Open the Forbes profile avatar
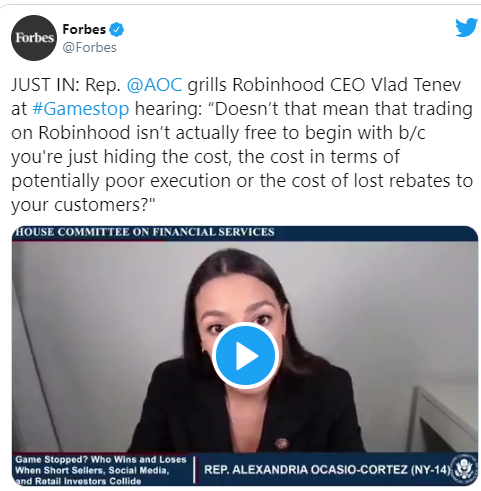Viewport: 481px width, 491px height. coord(34,38)
